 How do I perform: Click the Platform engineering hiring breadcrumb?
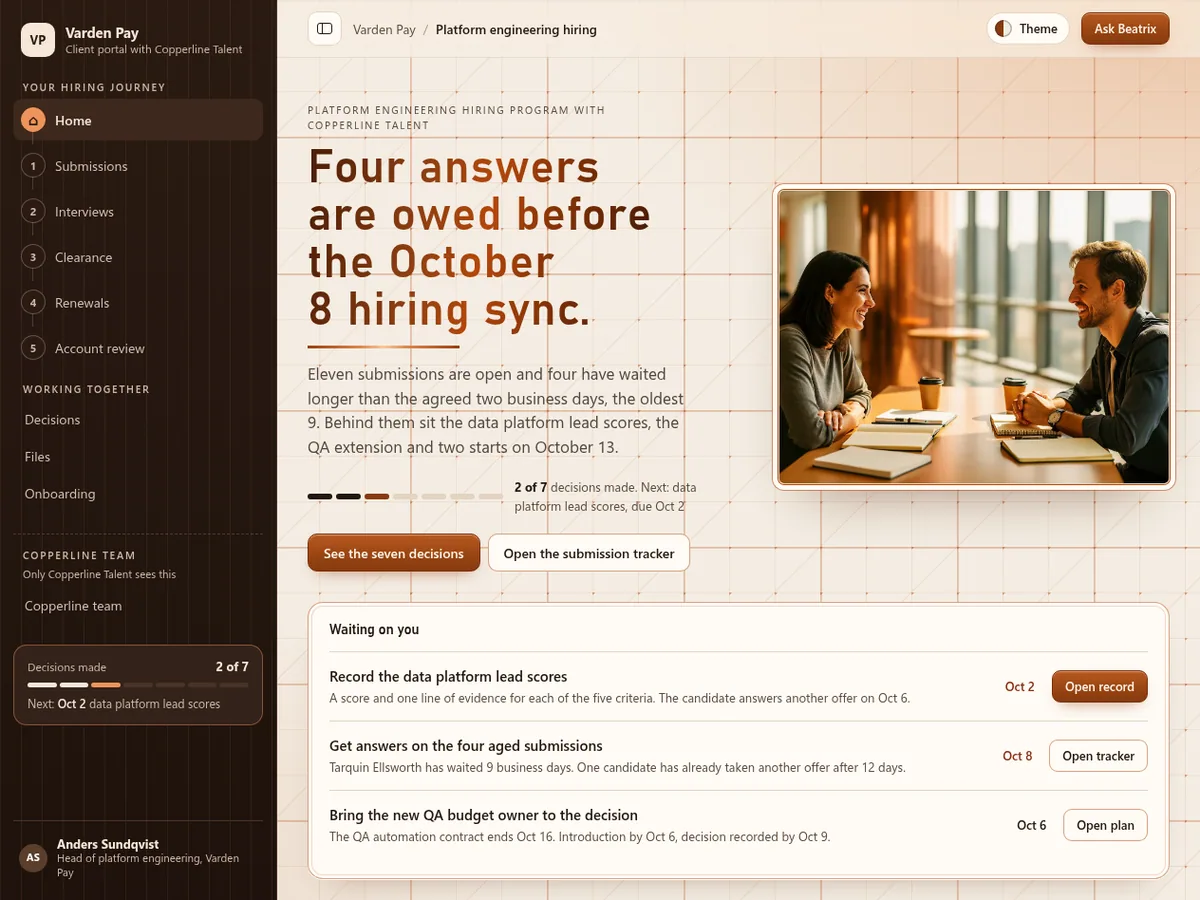click(516, 30)
